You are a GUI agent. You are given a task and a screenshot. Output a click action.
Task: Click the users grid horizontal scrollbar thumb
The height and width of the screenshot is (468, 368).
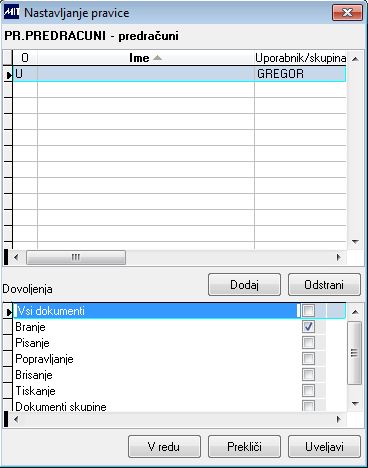[76, 257]
